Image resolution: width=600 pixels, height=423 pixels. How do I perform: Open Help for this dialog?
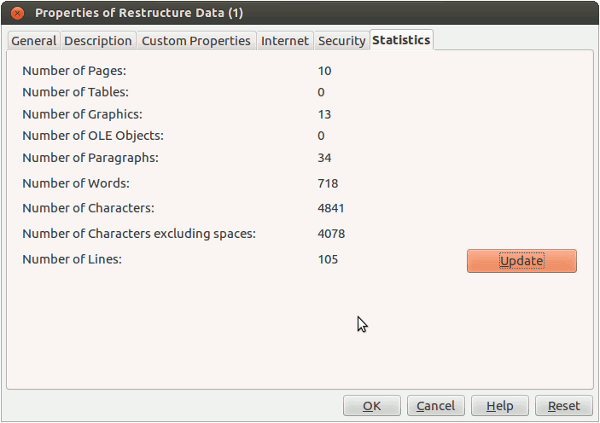(x=500, y=406)
